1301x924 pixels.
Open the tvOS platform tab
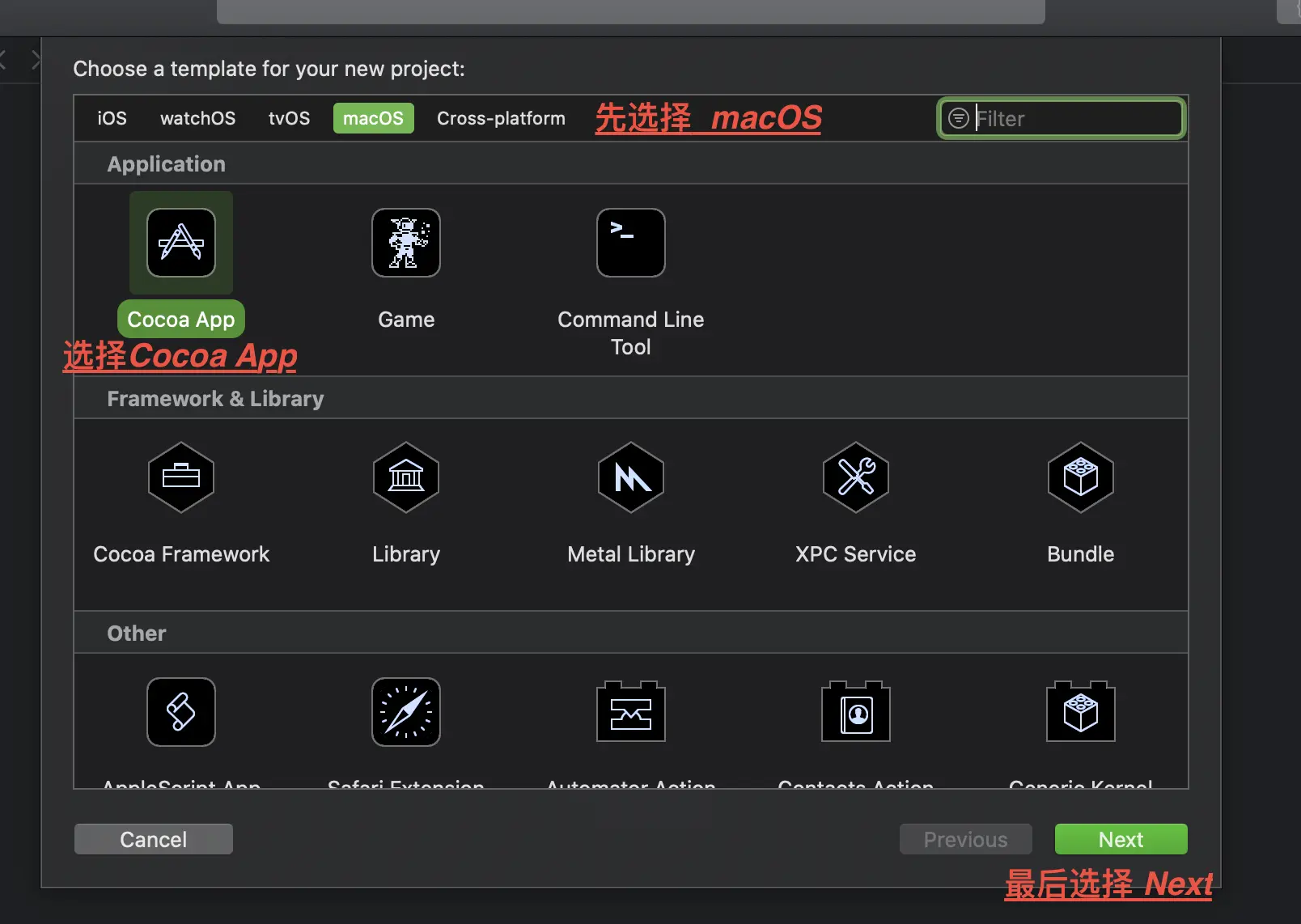(x=289, y=118)
